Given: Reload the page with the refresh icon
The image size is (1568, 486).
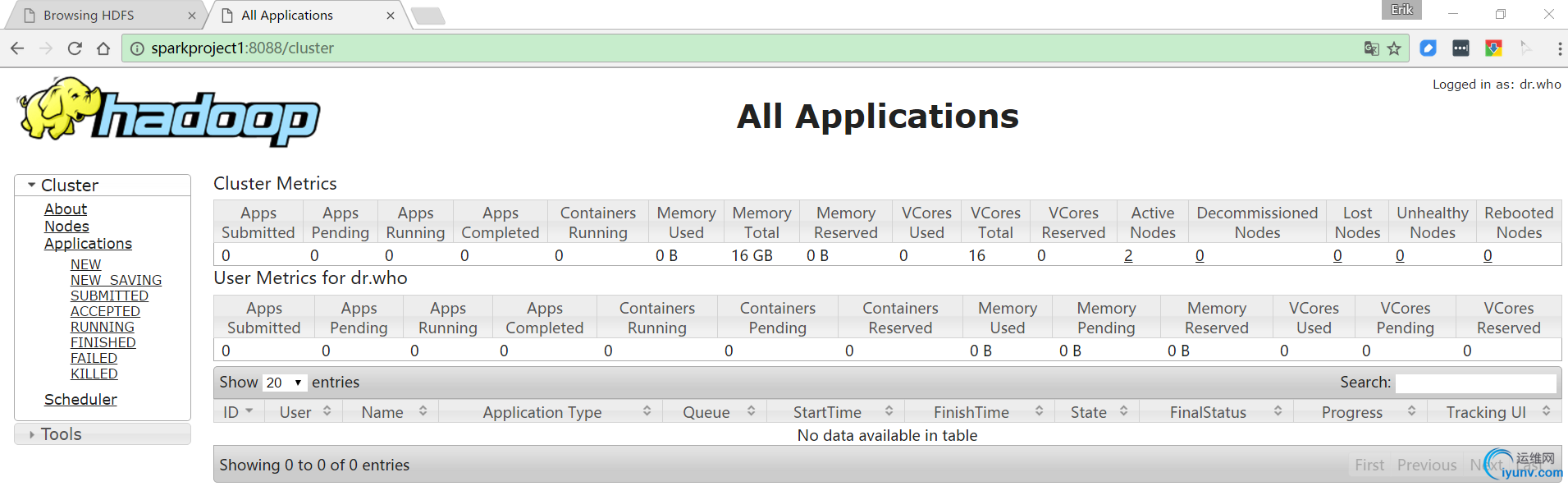Looking at the screenshot, I should (x=75, y=48).
